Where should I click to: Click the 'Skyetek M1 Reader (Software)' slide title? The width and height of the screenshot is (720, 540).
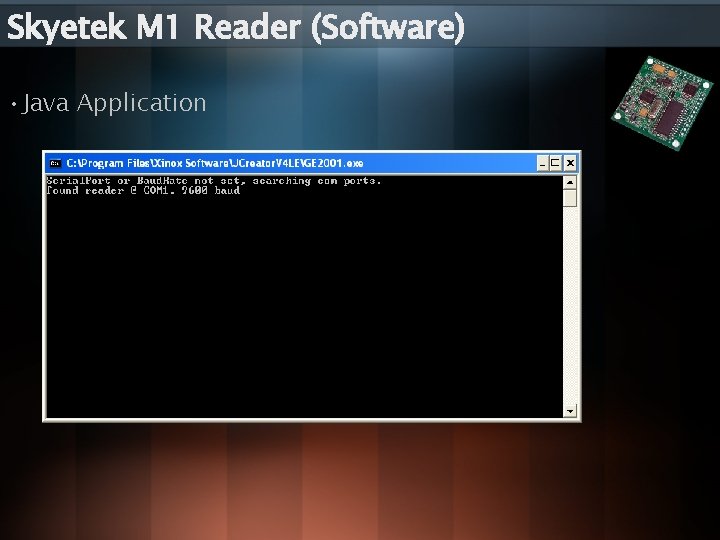pyautogui.click(x=236, y=28)
